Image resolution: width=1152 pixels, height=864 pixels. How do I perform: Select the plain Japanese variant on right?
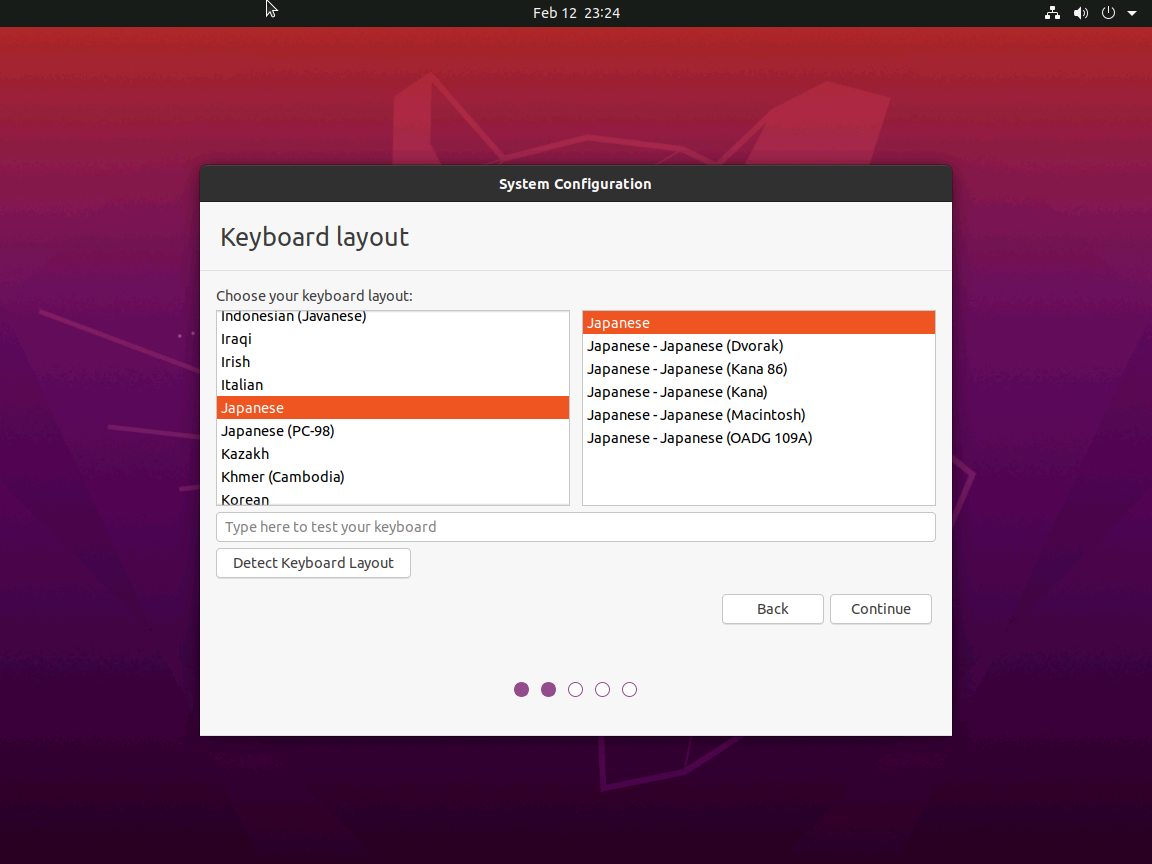point(758,323)
